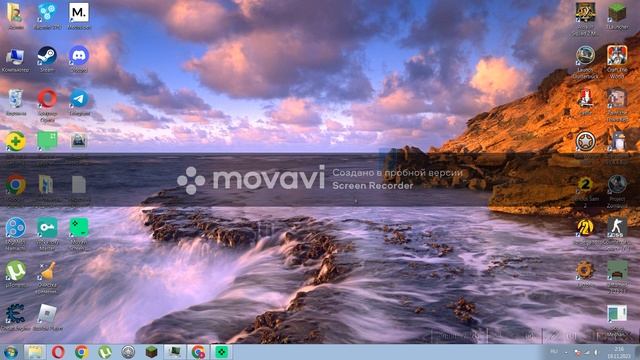Image resolution: width=640 pixels, height=360 pixels.
Task: Launch the Opera browser desktop shortcut
Action: click(47, 99)
